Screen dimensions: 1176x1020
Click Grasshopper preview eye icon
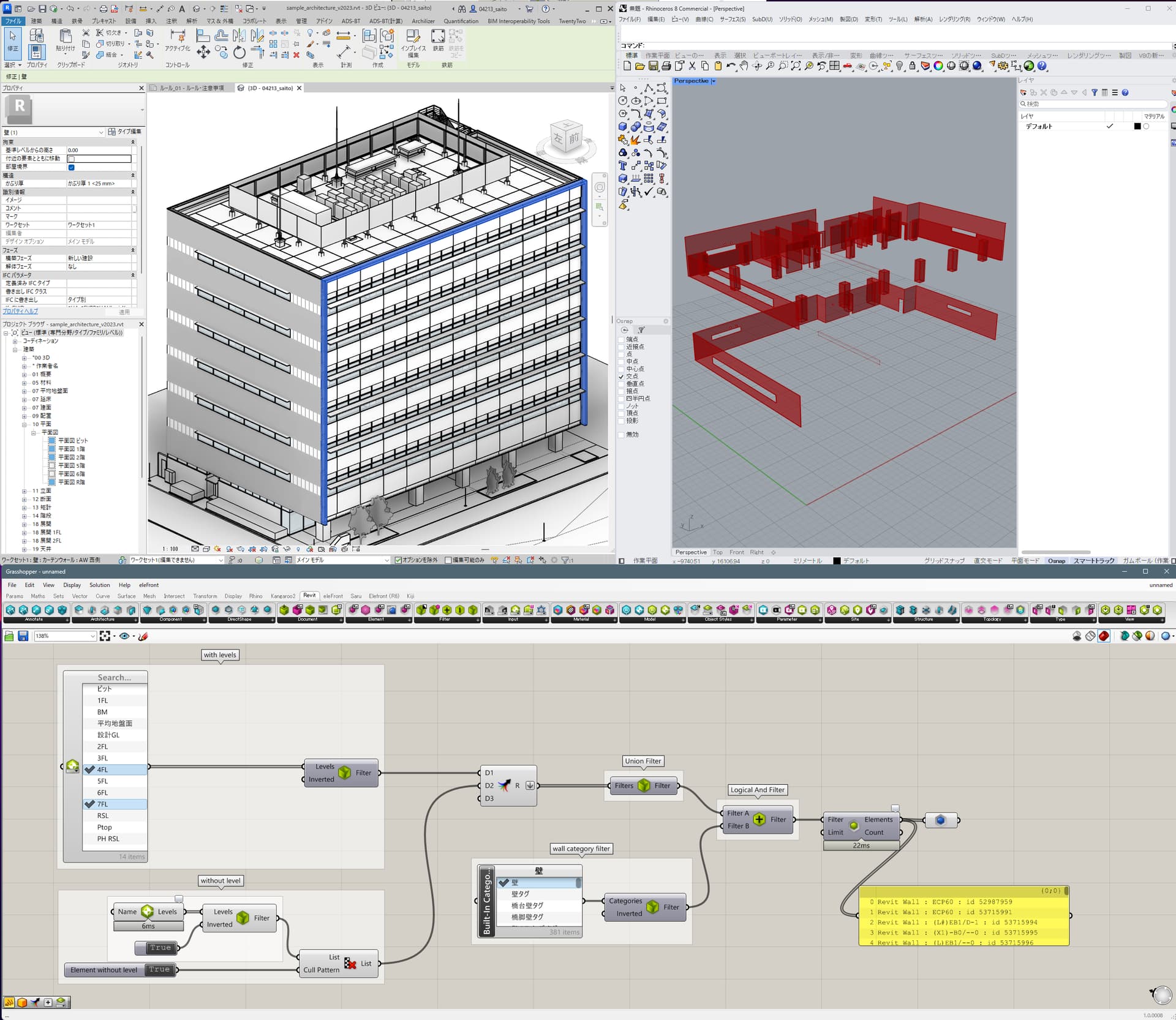[124, 636]
